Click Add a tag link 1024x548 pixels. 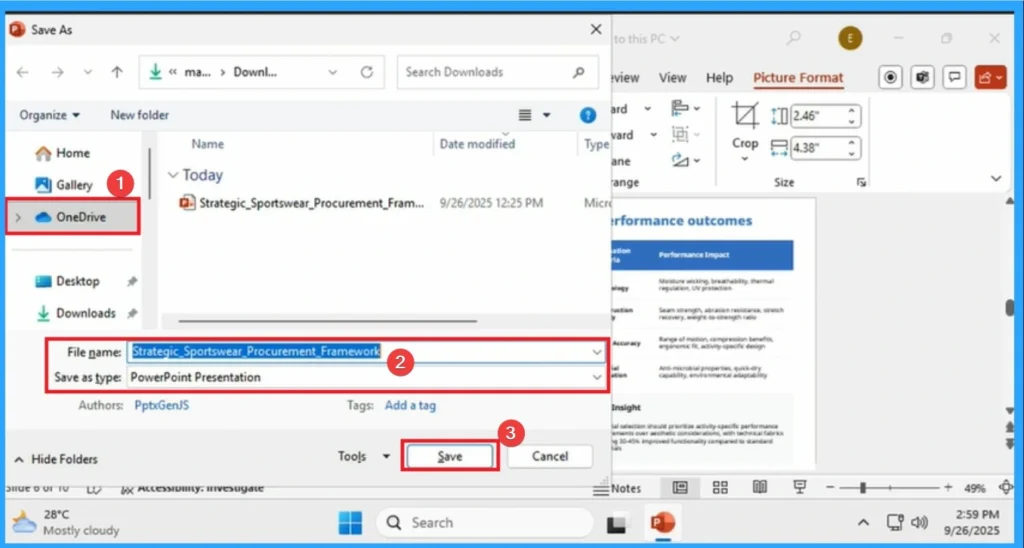(x=410, y=406)
